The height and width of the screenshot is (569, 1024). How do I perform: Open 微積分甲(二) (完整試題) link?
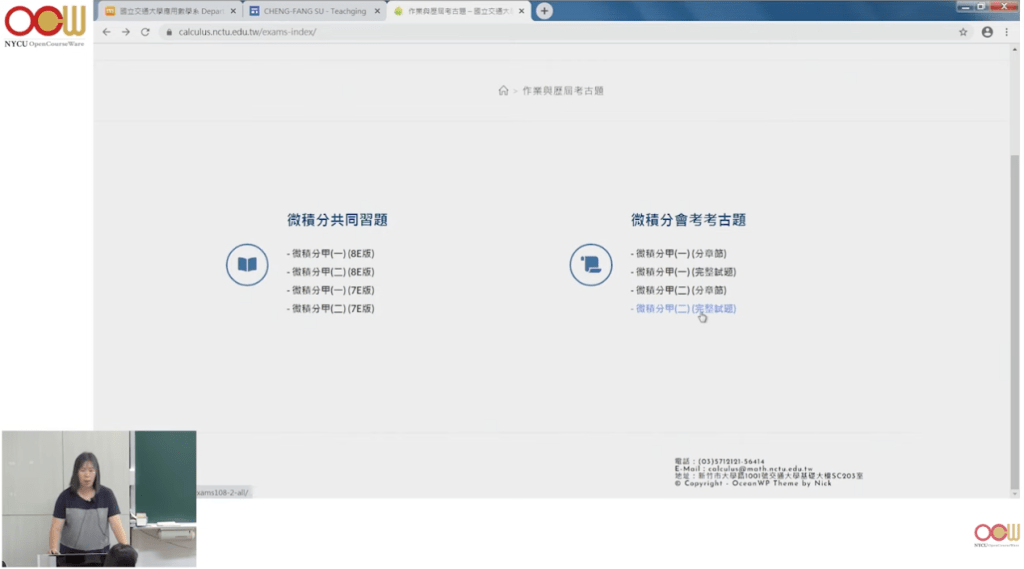coord(686,309)
